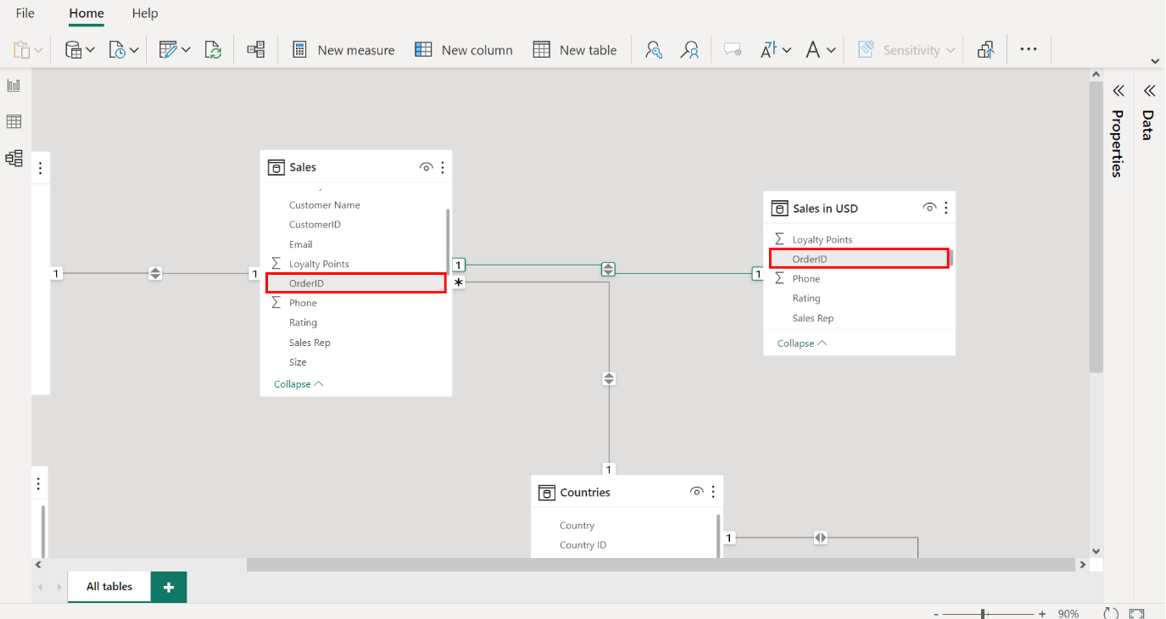This screenshot has width=1166, height=619.
Task: Toggle the Countries table eye icon
Action: [x=696, y=492]
